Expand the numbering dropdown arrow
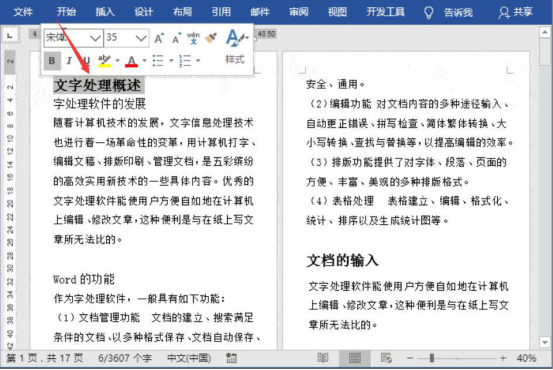The image size is (553, 370). pos(198,61)
